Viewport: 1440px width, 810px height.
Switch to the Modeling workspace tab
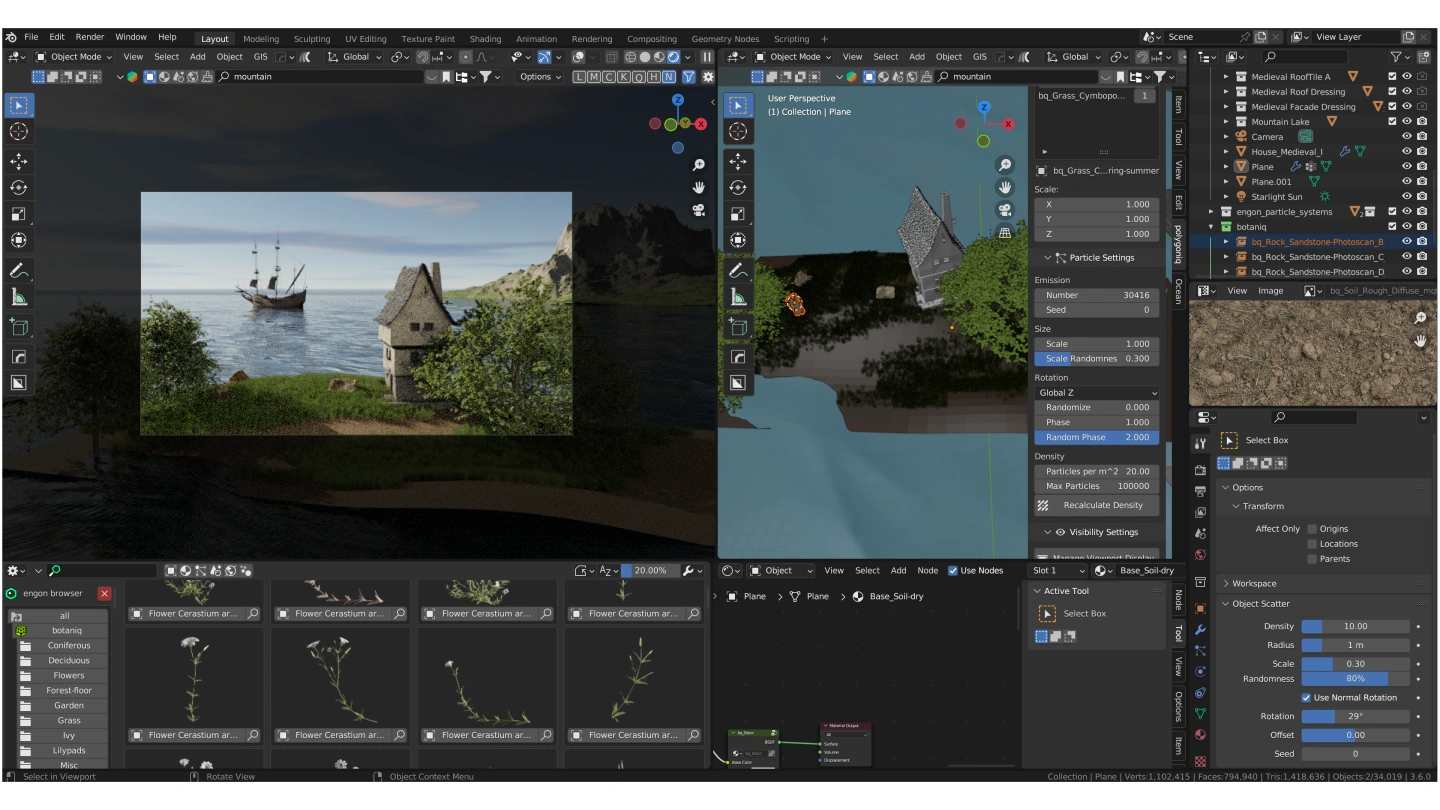click(x=261, y=39)
